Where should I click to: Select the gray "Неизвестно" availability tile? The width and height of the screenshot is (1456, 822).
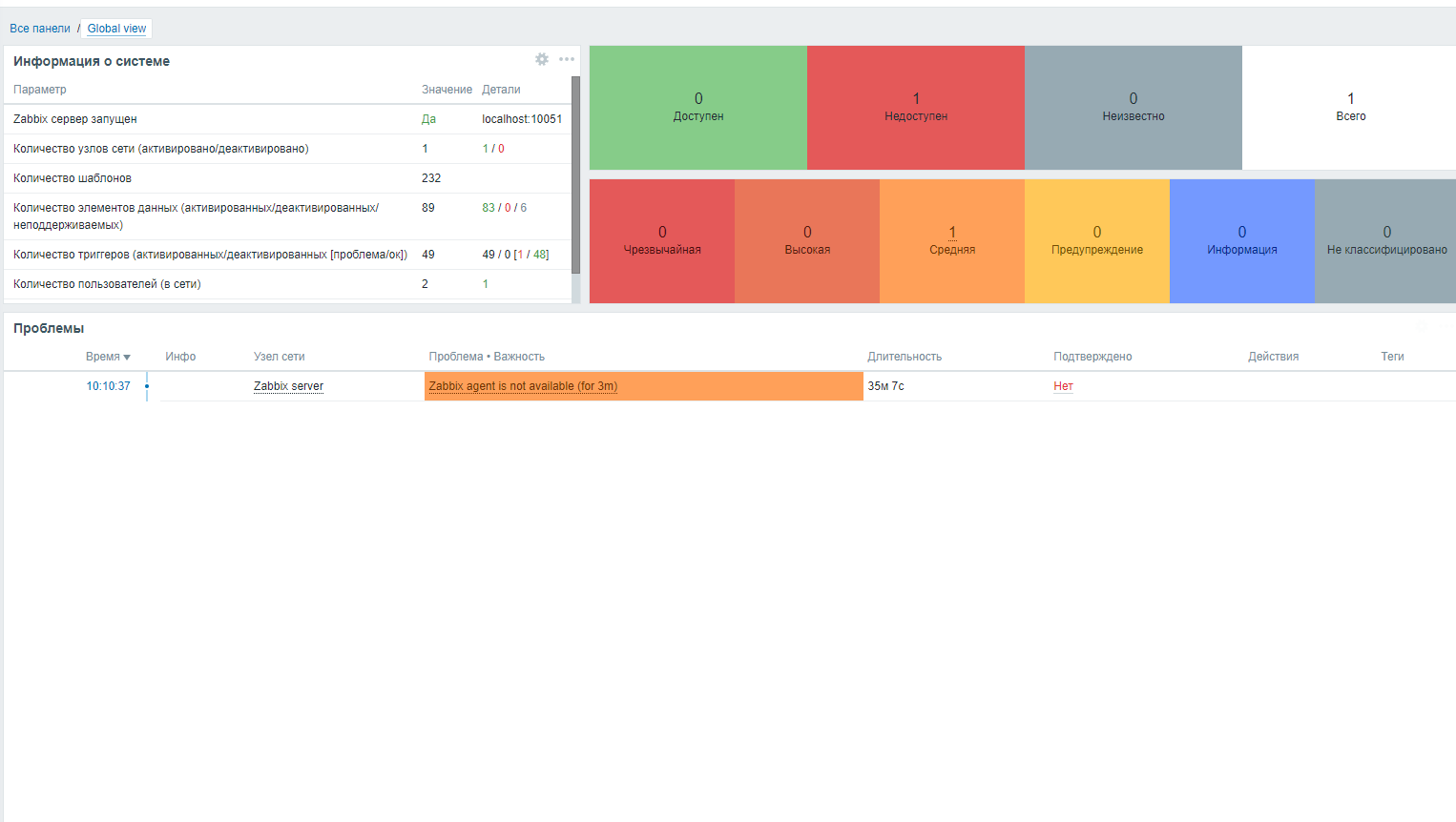click(x=1134, y=108)
